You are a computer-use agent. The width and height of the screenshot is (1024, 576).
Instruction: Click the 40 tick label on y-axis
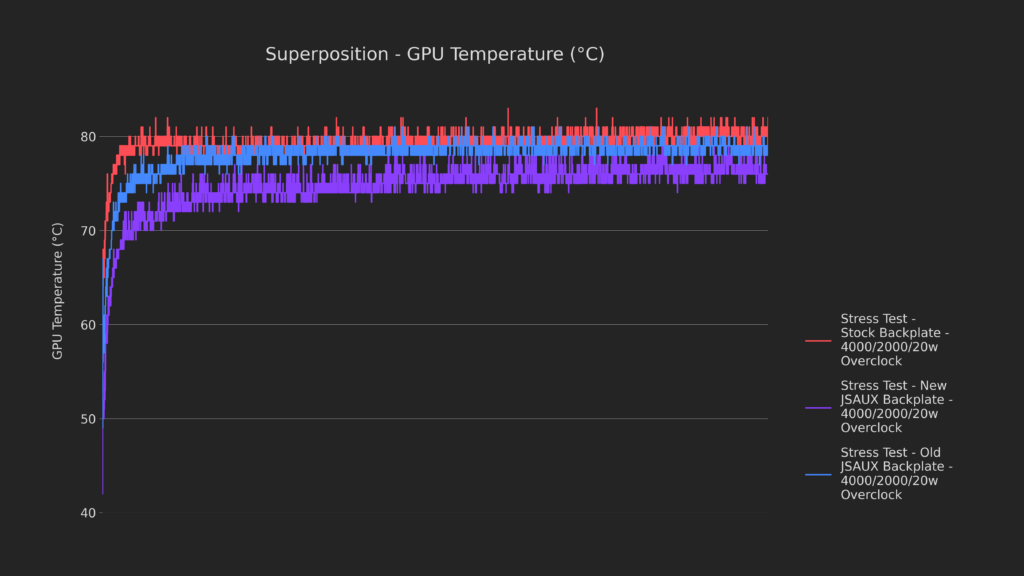(87, 513)
